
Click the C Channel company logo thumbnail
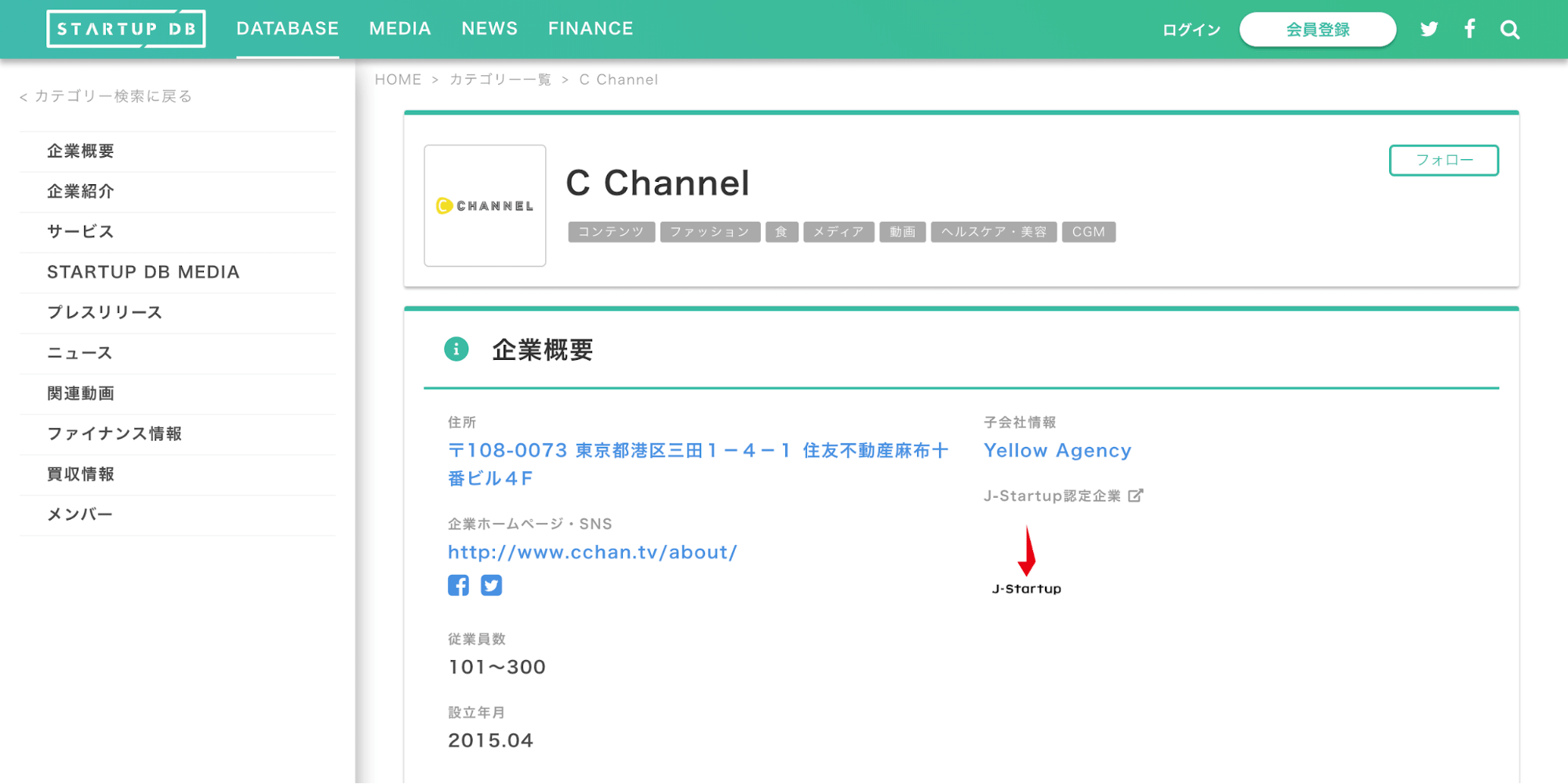[x=486, y=205]
